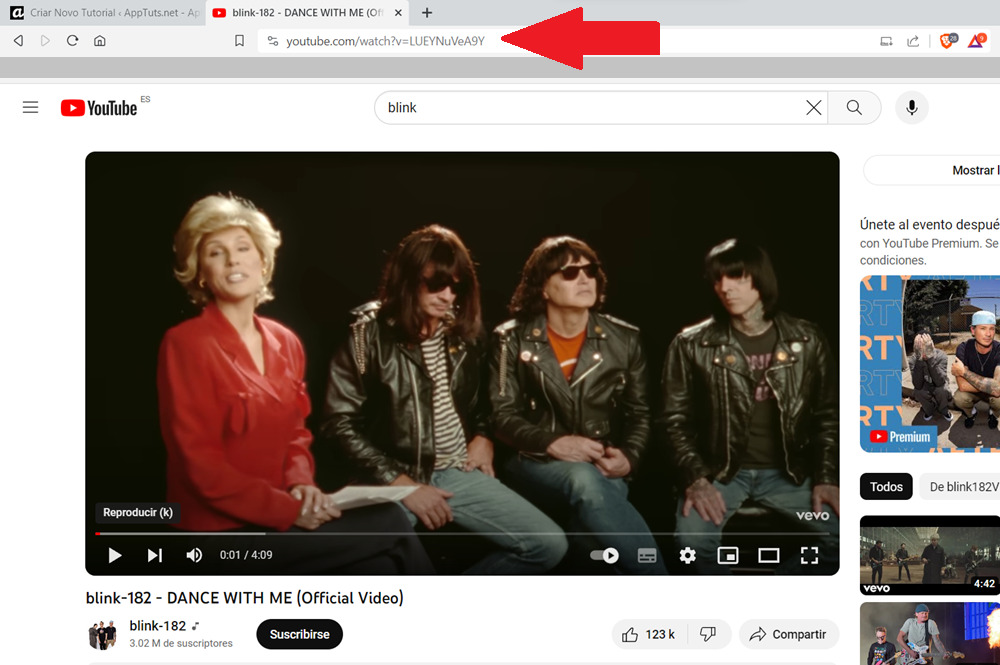Switch to theater mode
Viewport: 1000px width, 665px height.
pos(768,555)
